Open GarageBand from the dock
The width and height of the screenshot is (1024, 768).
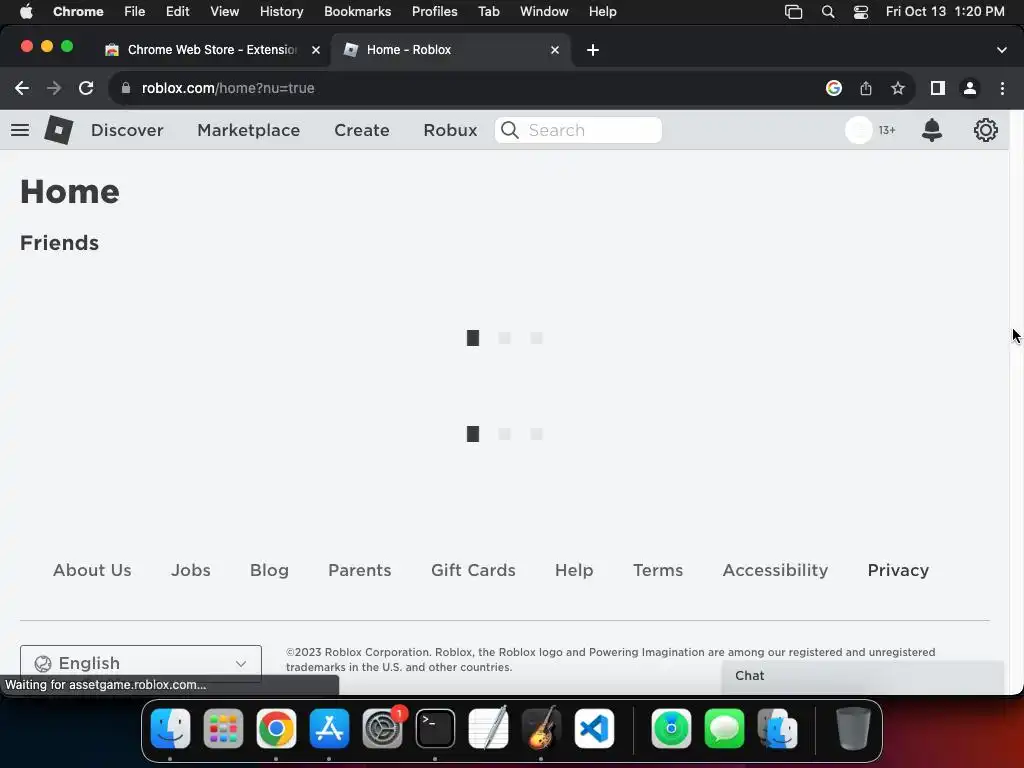pos(541,728)
